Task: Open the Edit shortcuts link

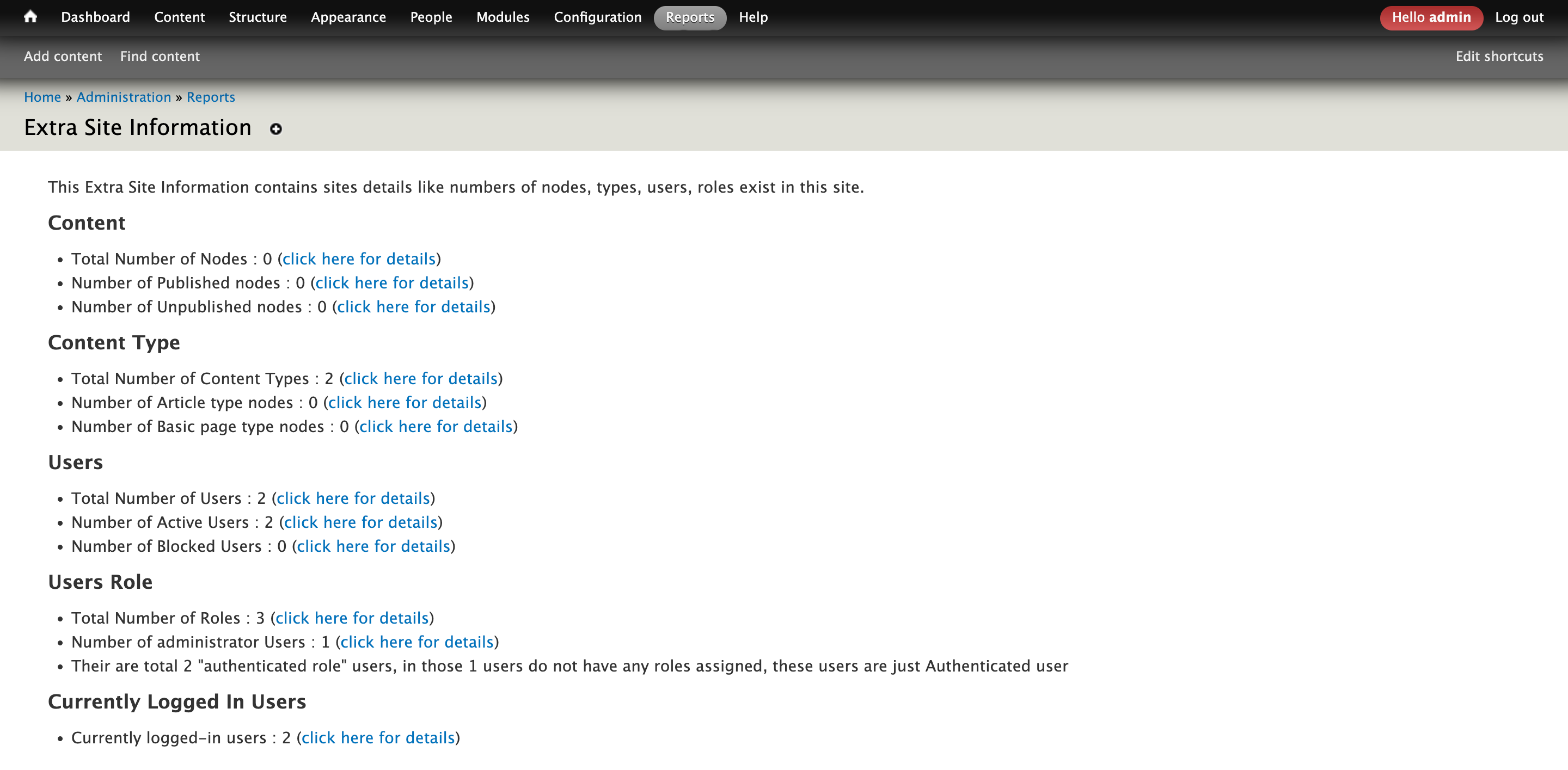Action: tap(1499, 56)
